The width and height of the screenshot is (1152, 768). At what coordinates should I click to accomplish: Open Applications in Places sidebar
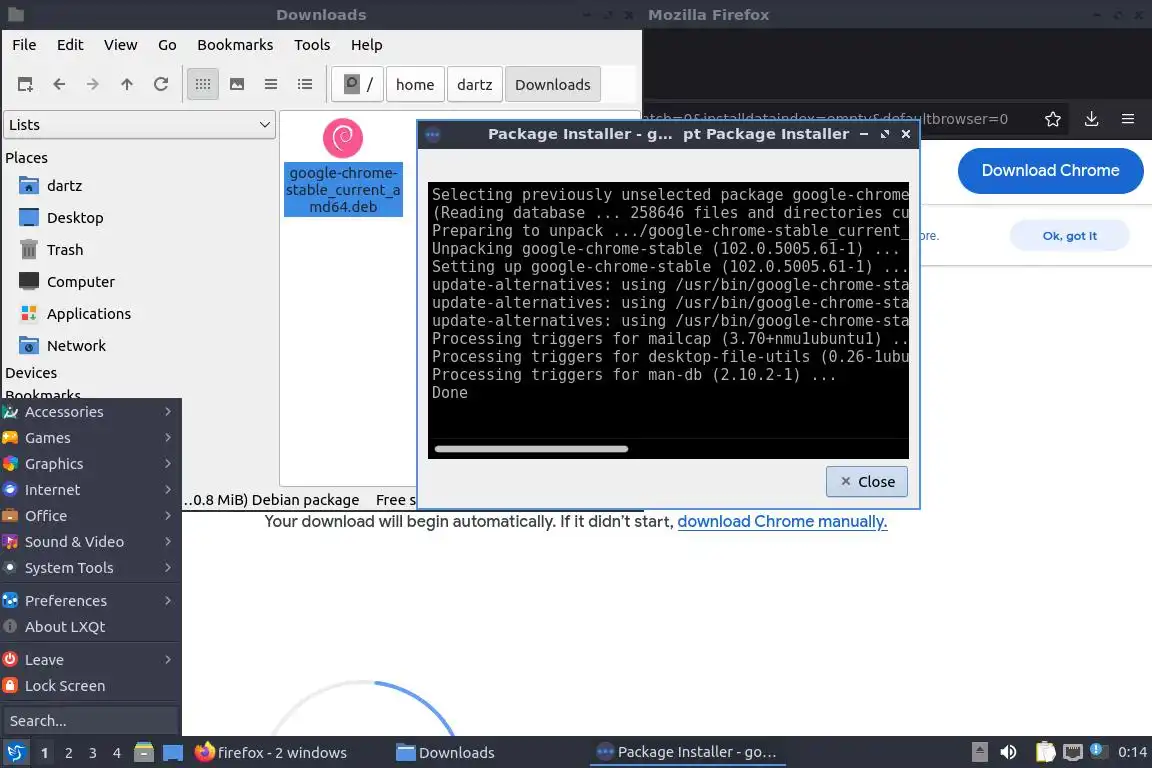[91, 314]
